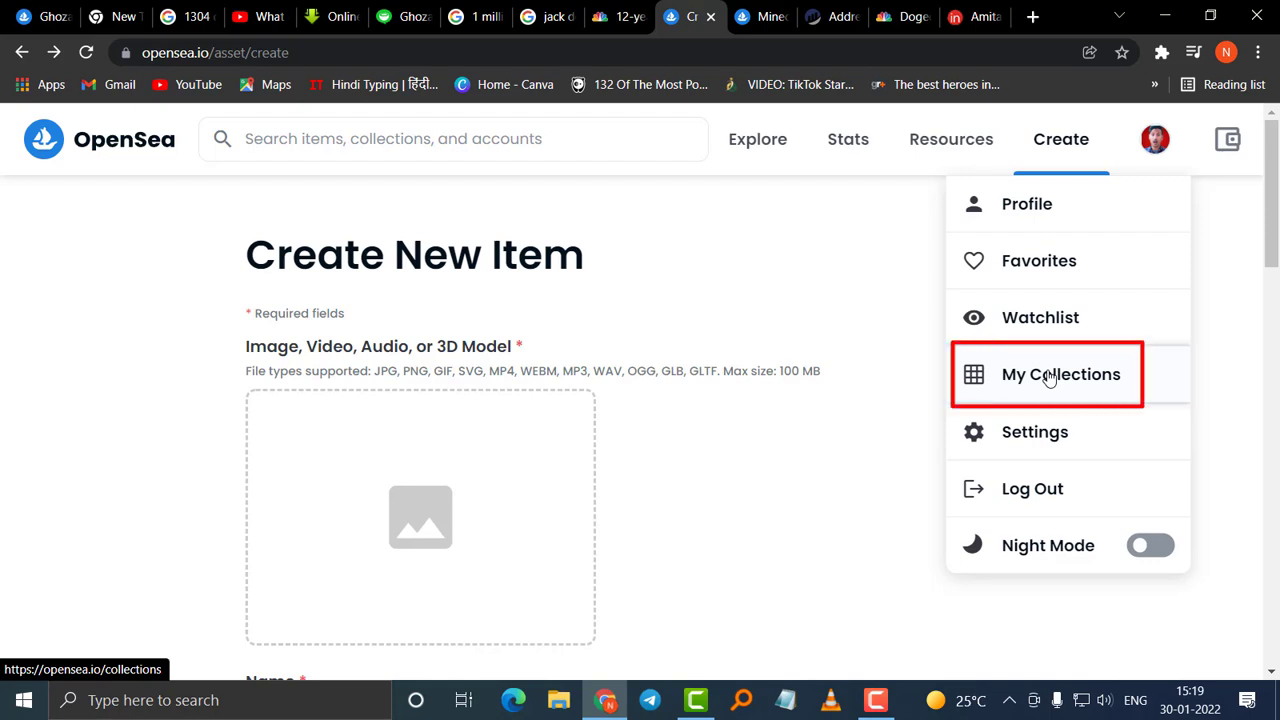Open Watchlist from account menu

[x=1068, y=318]
